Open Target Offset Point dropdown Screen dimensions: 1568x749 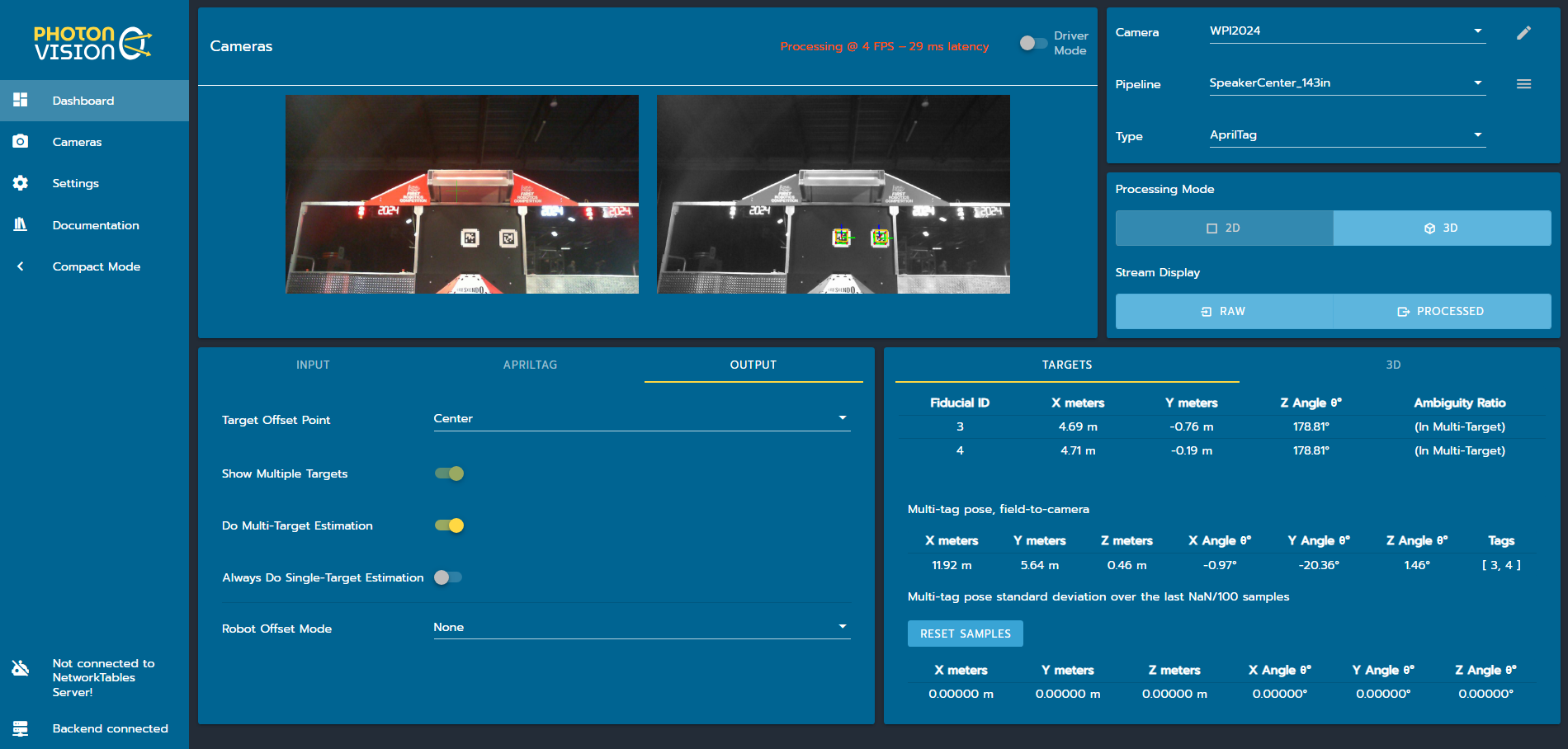(641, 419)
